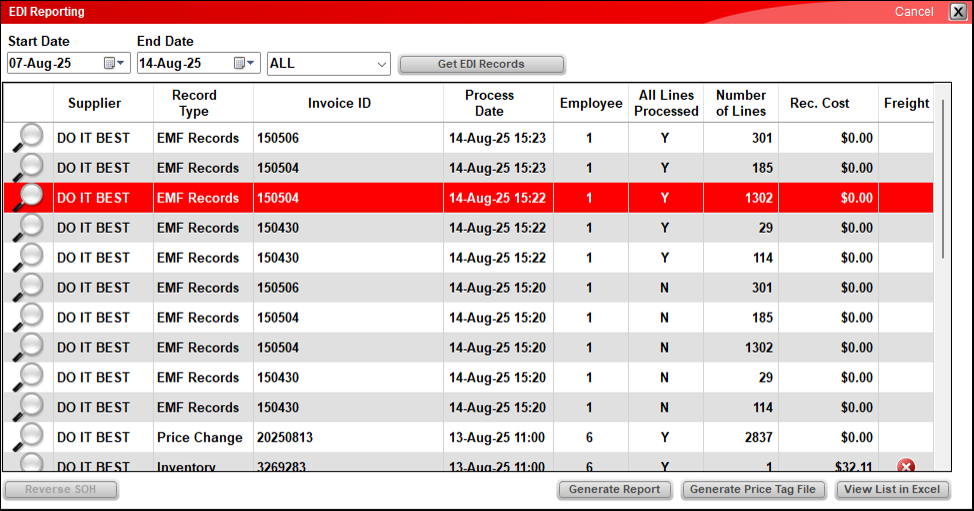The width and height of the screenshot is (974, 511).
Task: Click magnifier icon for highlighted invoice 150504 row
Action: tap(30, 197)
